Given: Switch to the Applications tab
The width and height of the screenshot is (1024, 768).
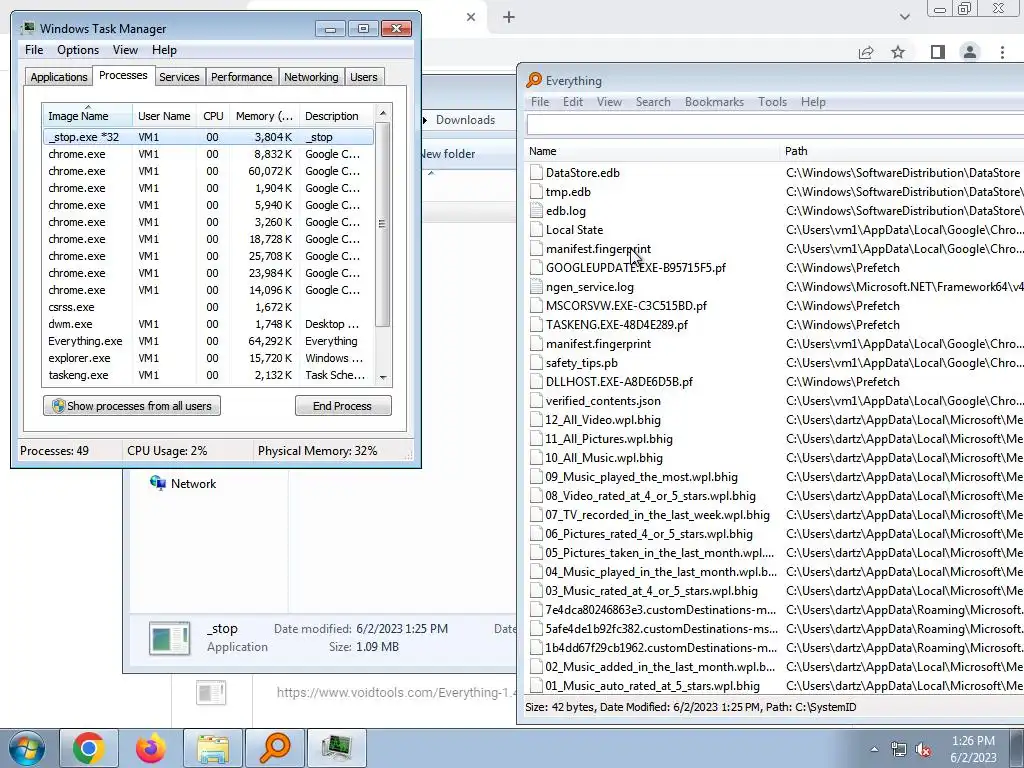Looking at the screenshot, I should (x=59, y=77).
